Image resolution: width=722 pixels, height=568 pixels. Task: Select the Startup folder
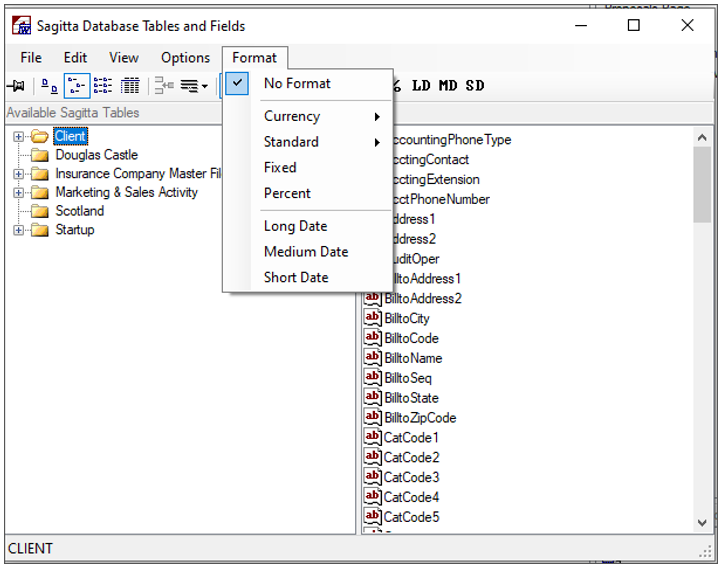[x=75, y=230]
